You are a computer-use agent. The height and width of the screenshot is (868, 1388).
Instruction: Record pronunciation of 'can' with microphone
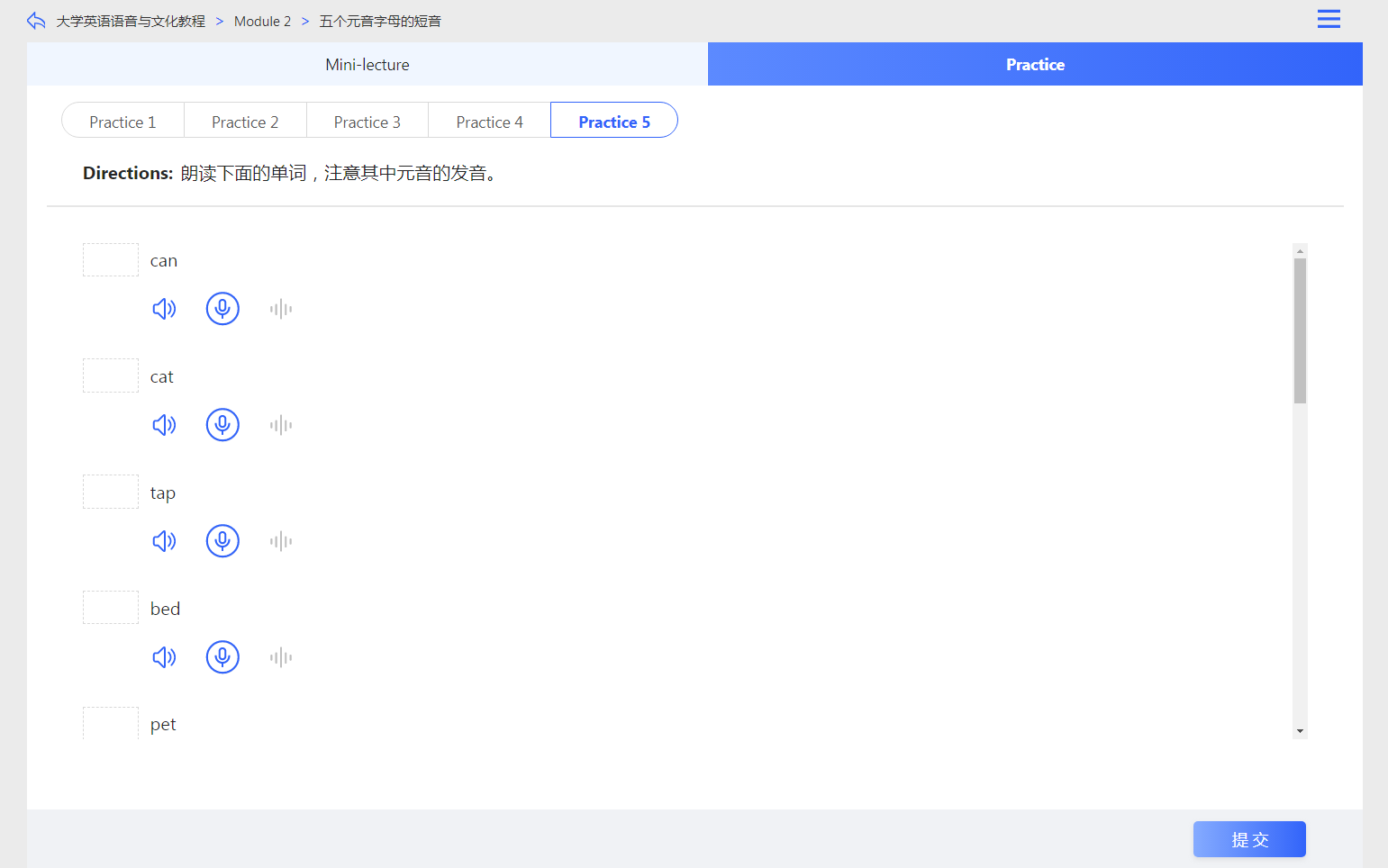(x=222, y=309)
